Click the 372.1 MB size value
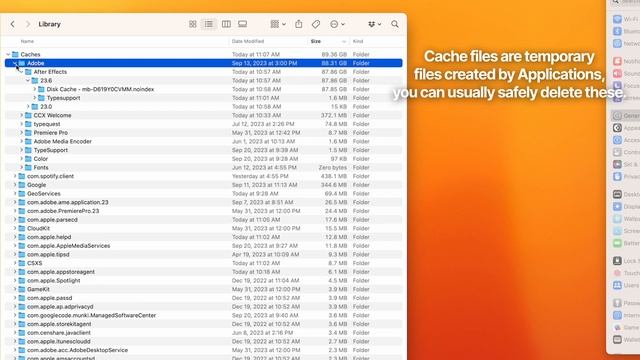Screen dimensions: 640x360 tap(334, 116)
